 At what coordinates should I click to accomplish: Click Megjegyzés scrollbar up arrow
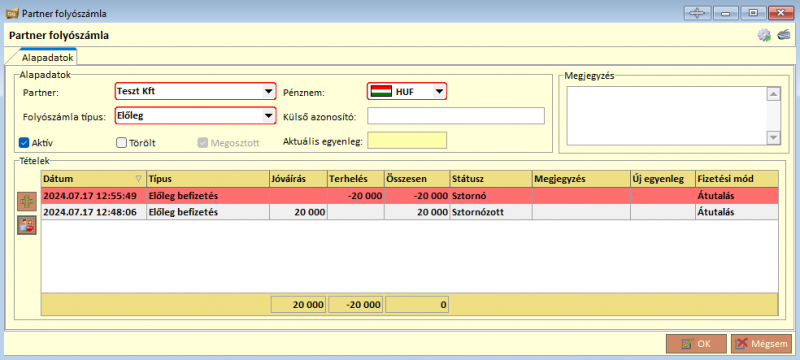[774, 94]
